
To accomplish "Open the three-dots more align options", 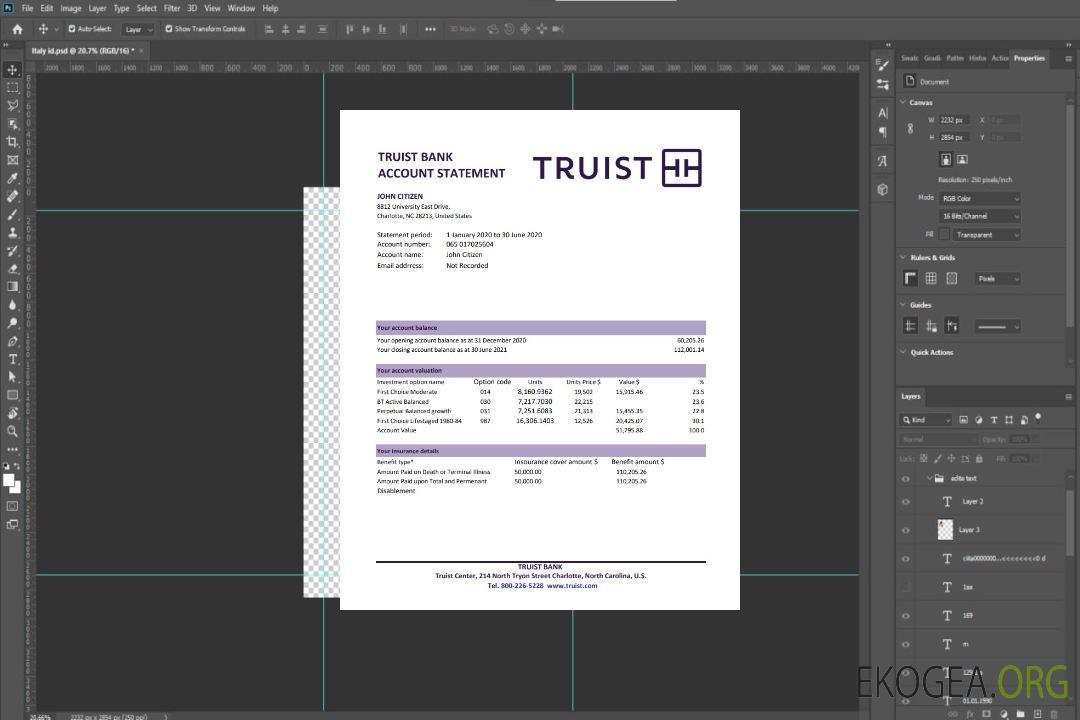I will tap(430, 29).
